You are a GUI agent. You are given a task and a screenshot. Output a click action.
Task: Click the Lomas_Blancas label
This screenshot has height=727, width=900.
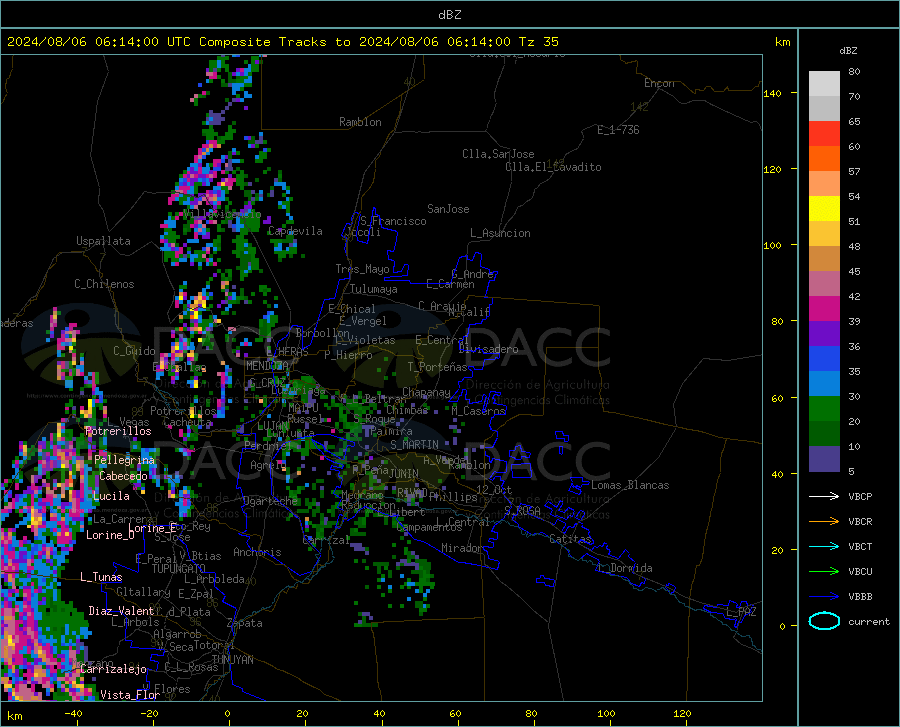click(x=630, y=485)
